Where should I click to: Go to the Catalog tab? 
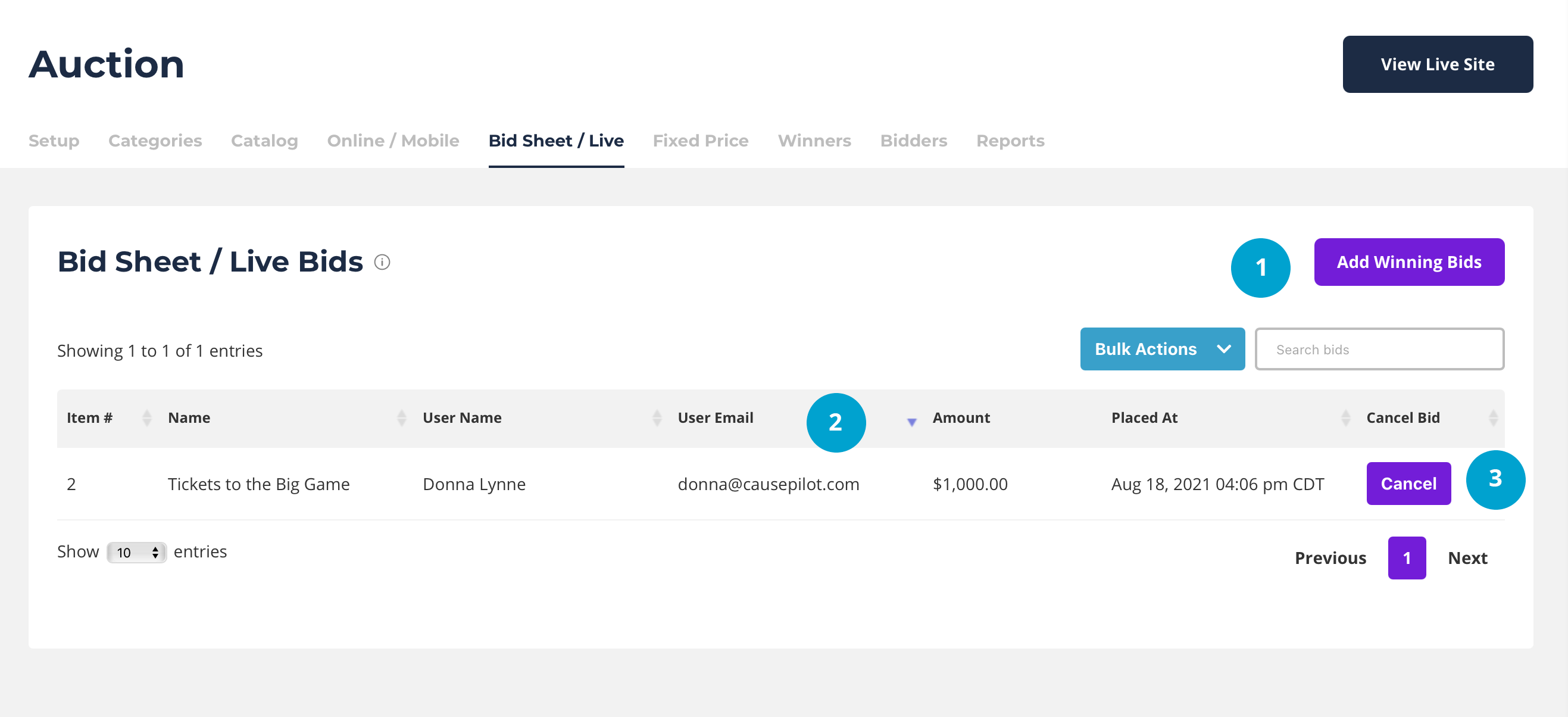click(x=264, y=141)
